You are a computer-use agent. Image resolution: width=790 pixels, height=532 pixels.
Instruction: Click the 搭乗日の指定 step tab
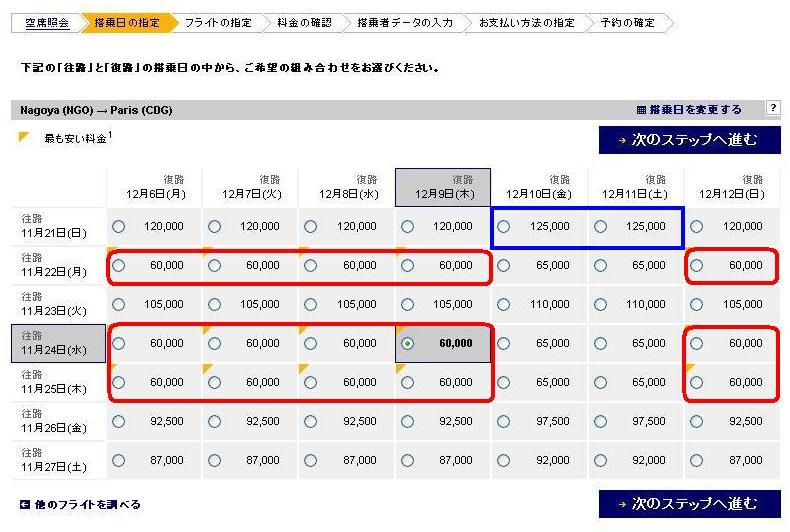pyautogui.click(x=126, y=23)
